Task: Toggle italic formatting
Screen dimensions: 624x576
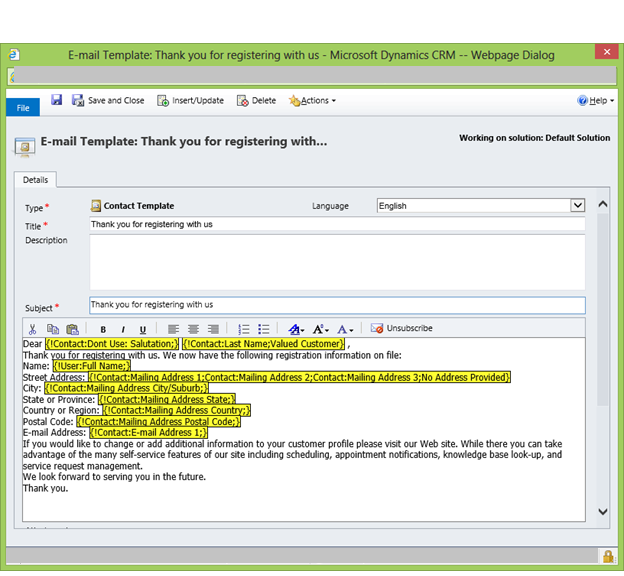Action: [123, 329]
